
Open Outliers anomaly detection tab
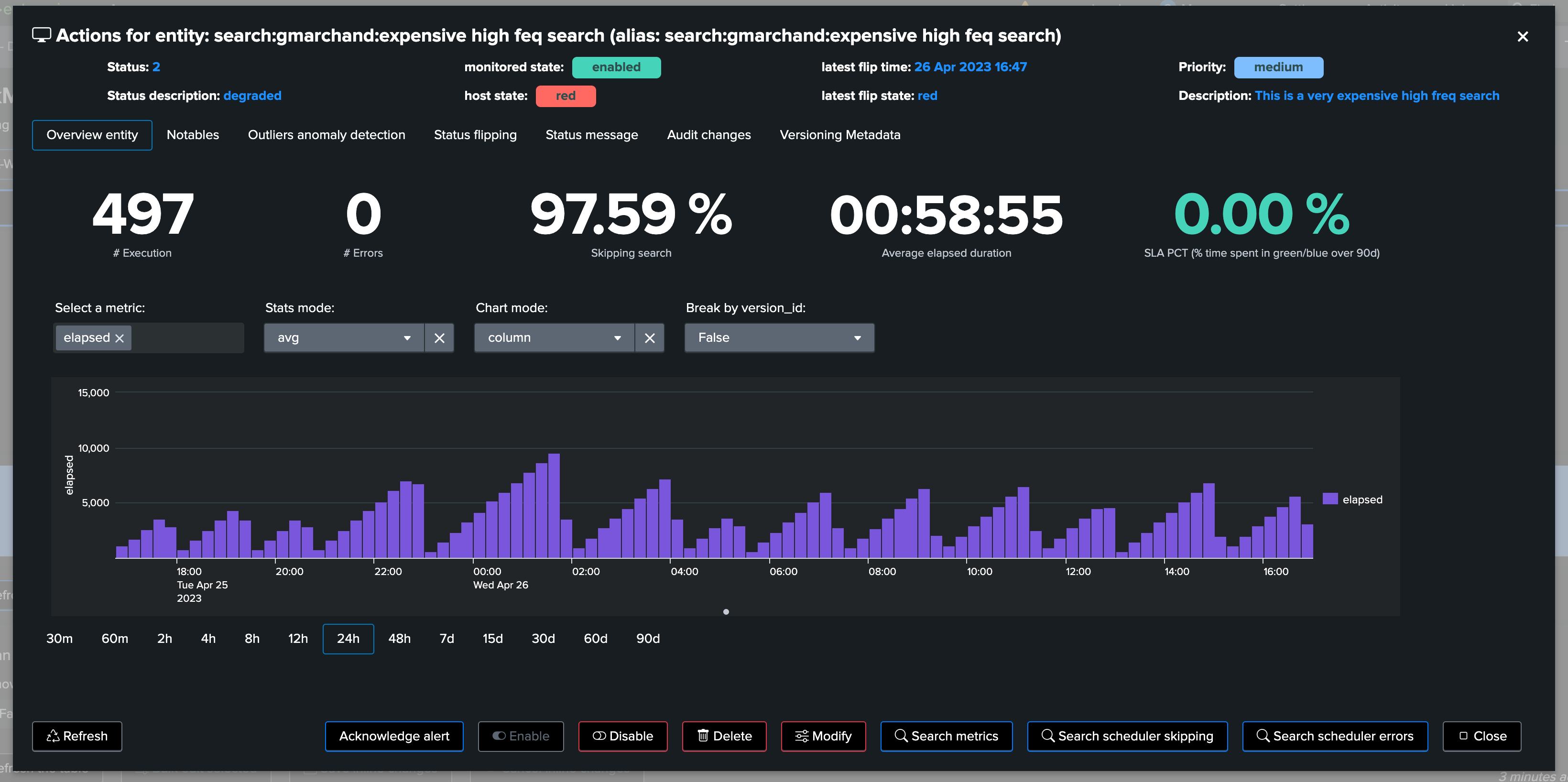click(326, 135)
